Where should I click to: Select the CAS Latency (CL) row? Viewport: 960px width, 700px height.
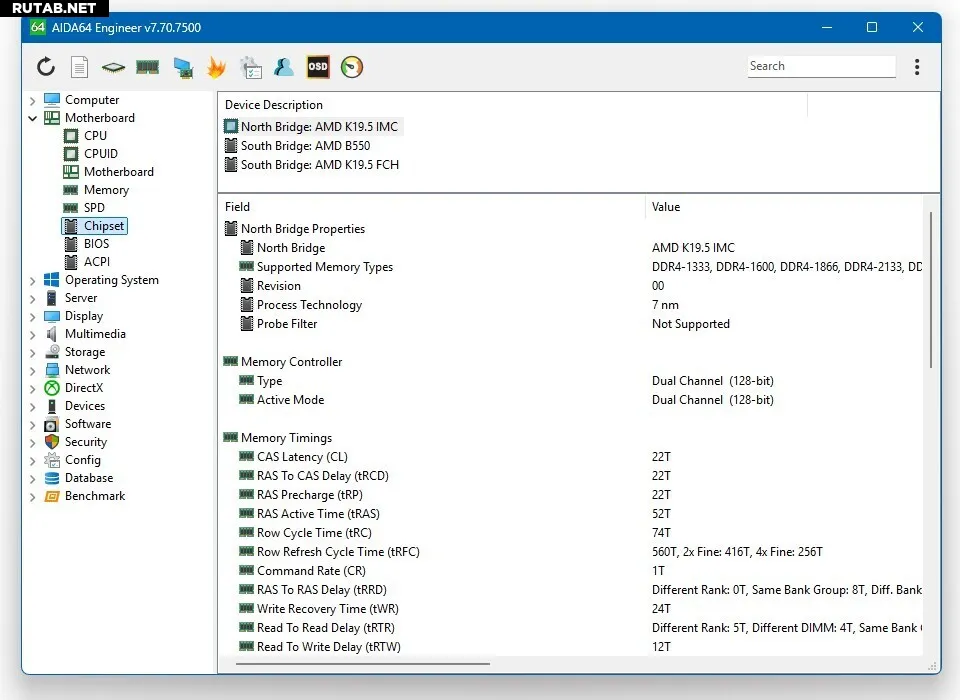pyautogui.click(x=572, y=457)
